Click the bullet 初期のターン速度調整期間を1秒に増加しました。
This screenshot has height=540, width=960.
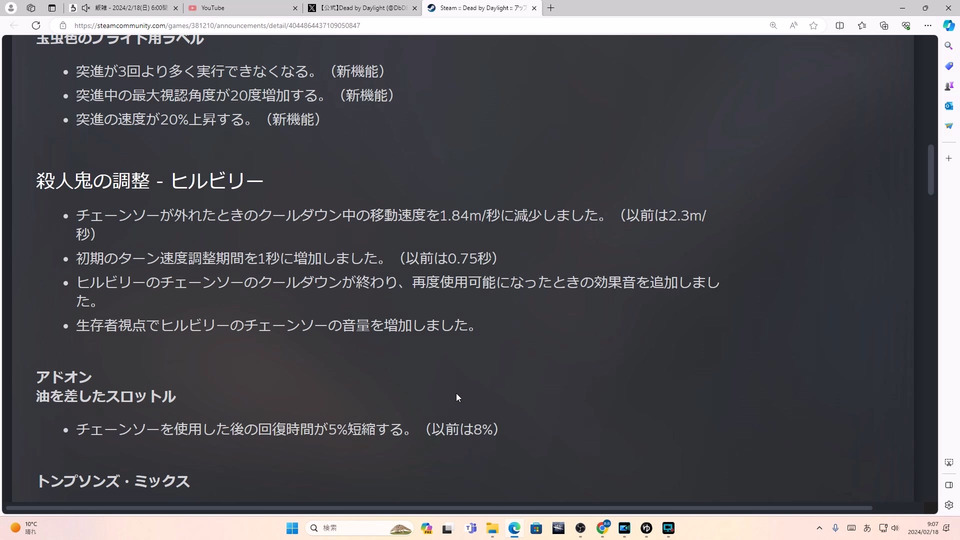pyautogui.click(x=287, y=258)
